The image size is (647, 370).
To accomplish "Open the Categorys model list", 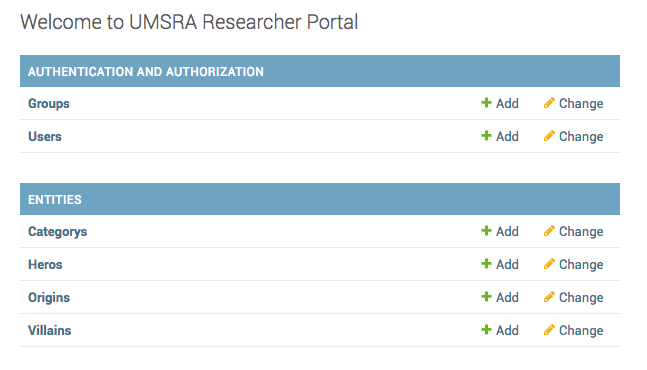I will click(57, 232).
